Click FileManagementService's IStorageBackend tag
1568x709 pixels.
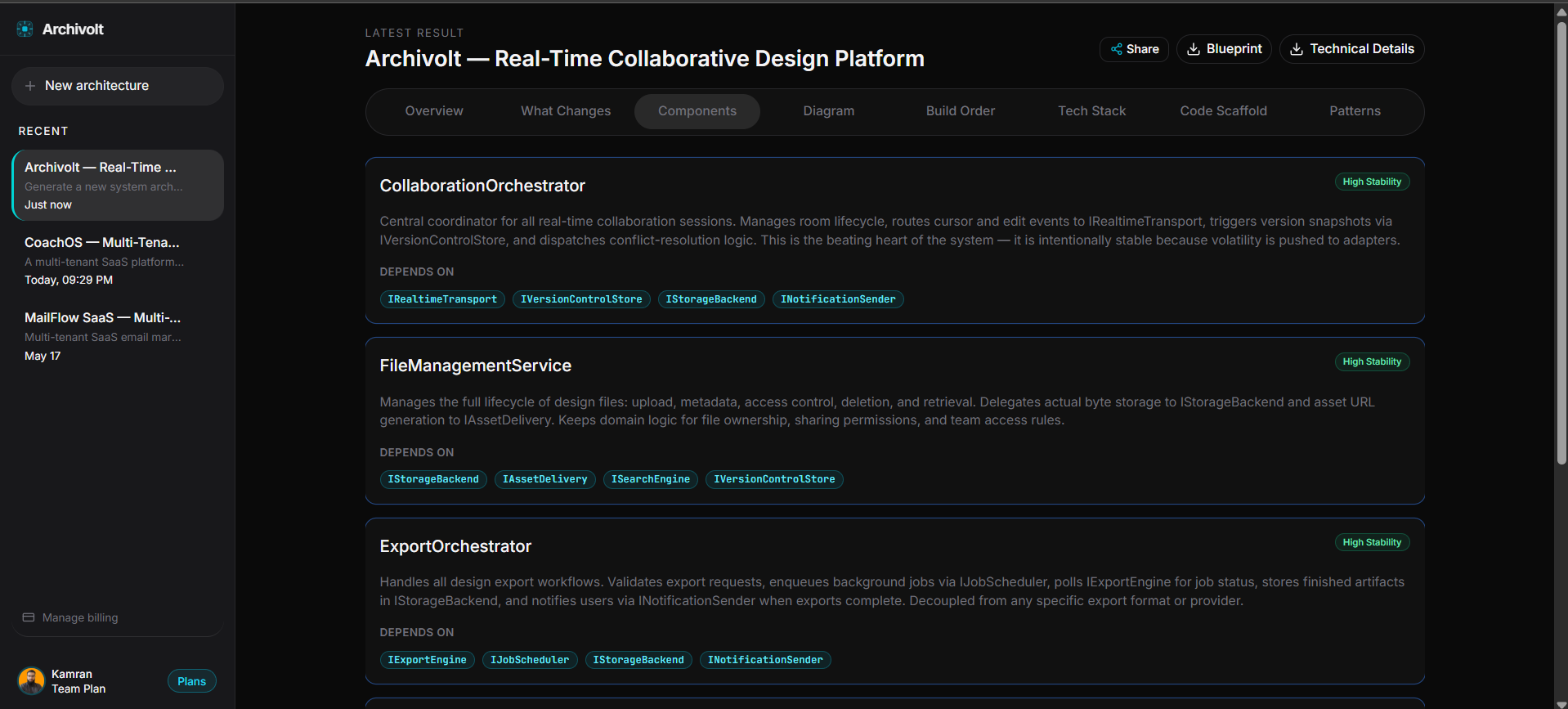coord(433,479)
